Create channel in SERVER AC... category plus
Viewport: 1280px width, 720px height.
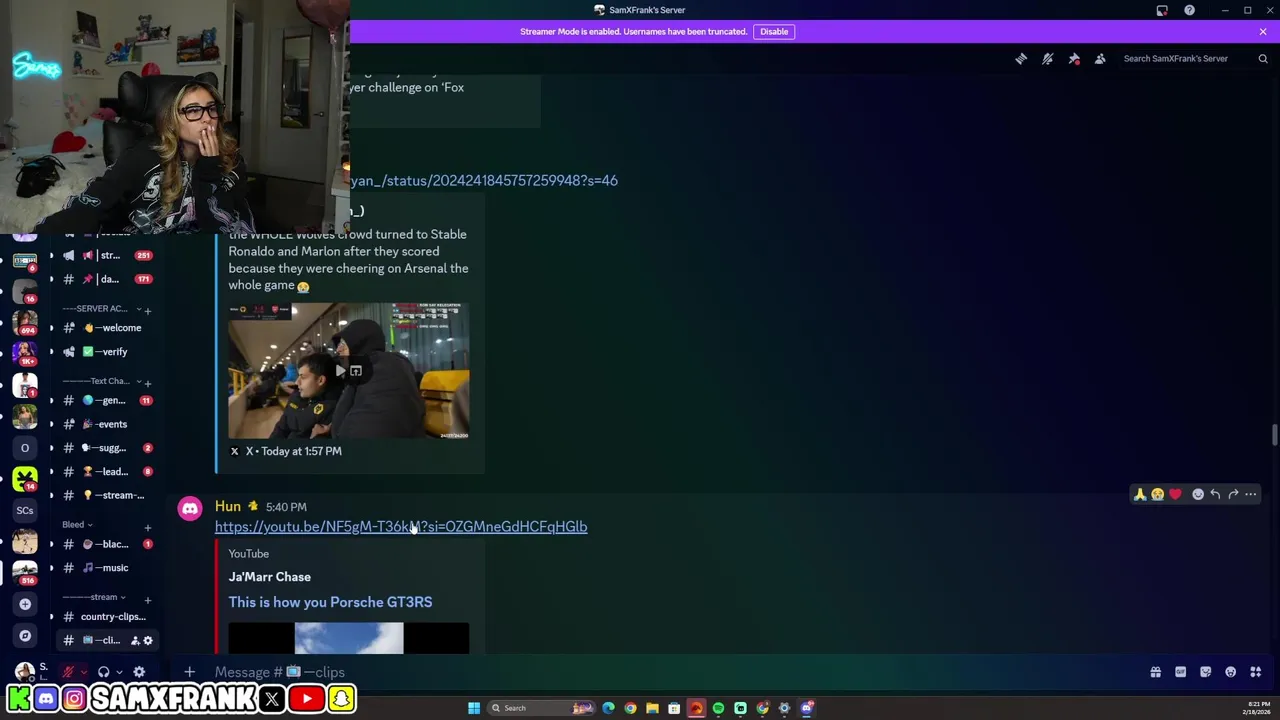tap(148, 310)
